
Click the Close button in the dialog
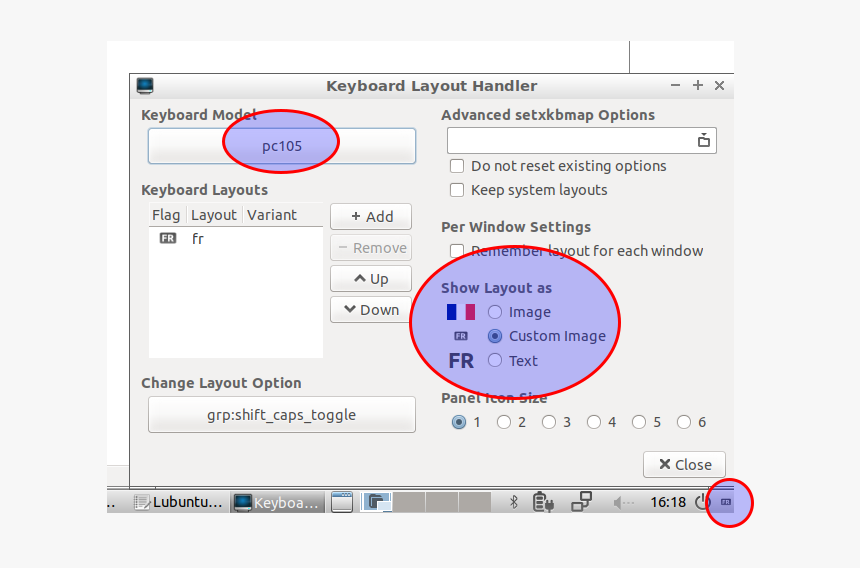pos(684,464)
